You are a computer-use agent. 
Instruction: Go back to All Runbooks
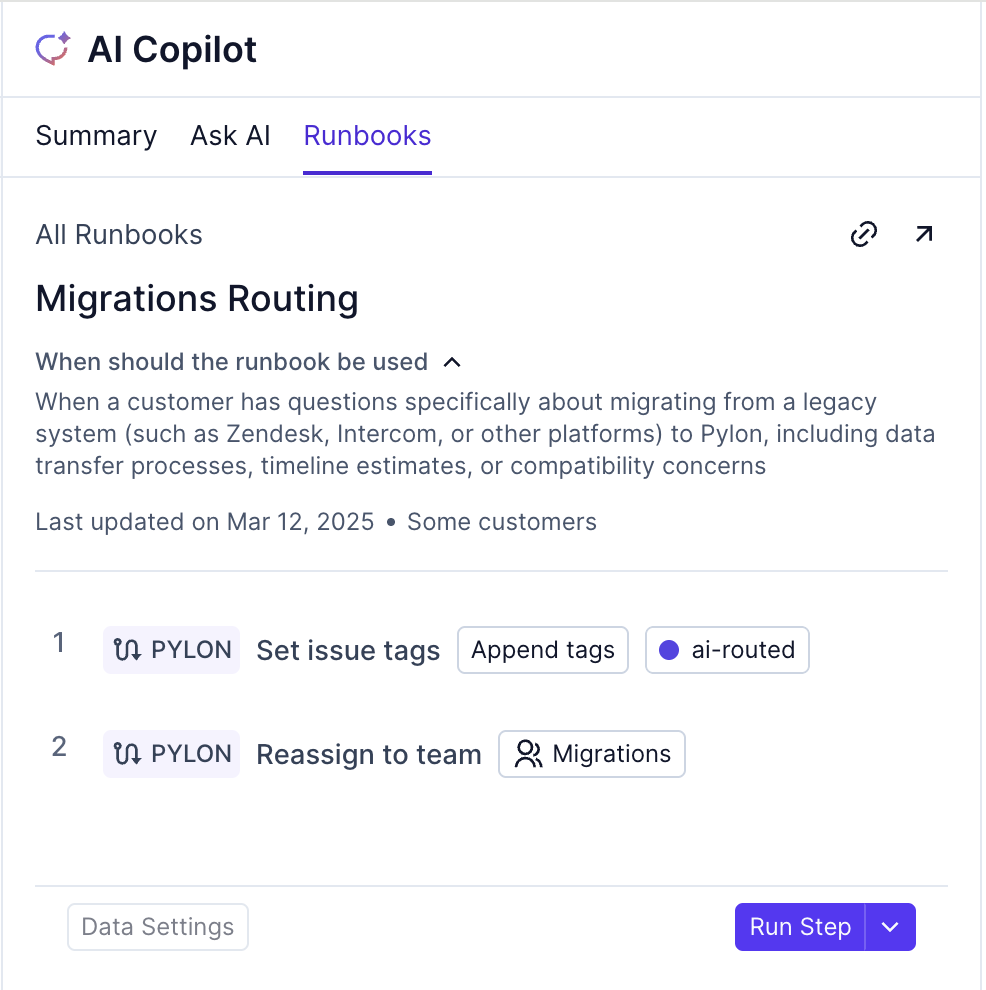119,235
